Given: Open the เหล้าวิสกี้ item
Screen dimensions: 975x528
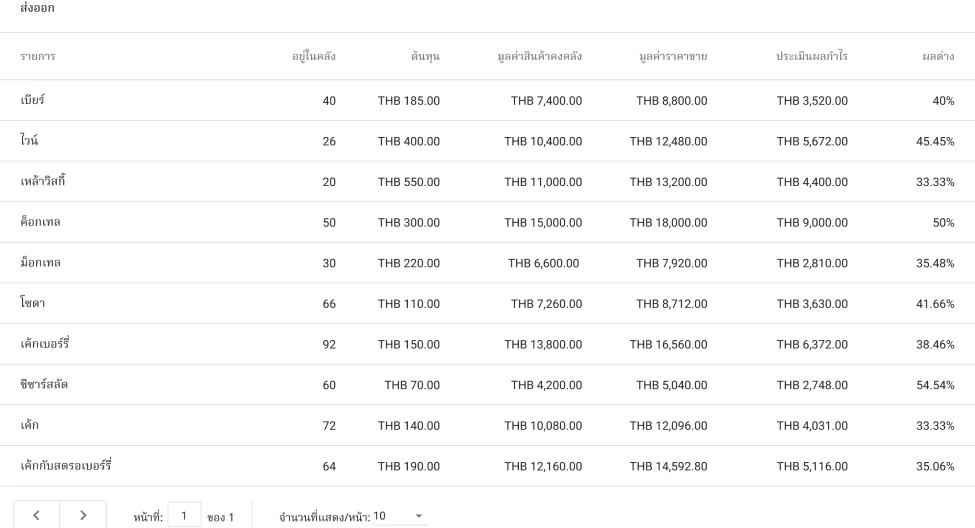Looking at the screenshot, I should point(43,181).
